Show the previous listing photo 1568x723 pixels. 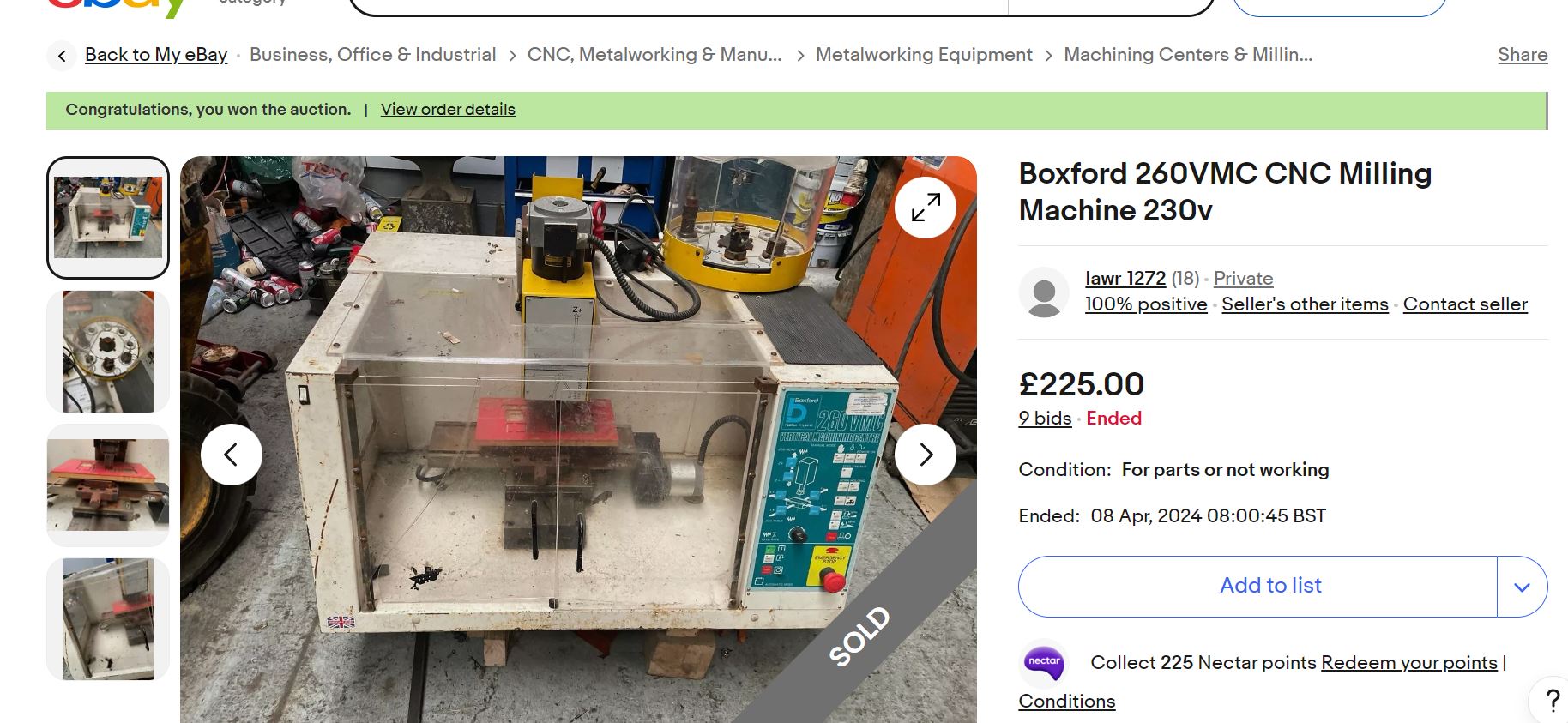coord(232,455)
